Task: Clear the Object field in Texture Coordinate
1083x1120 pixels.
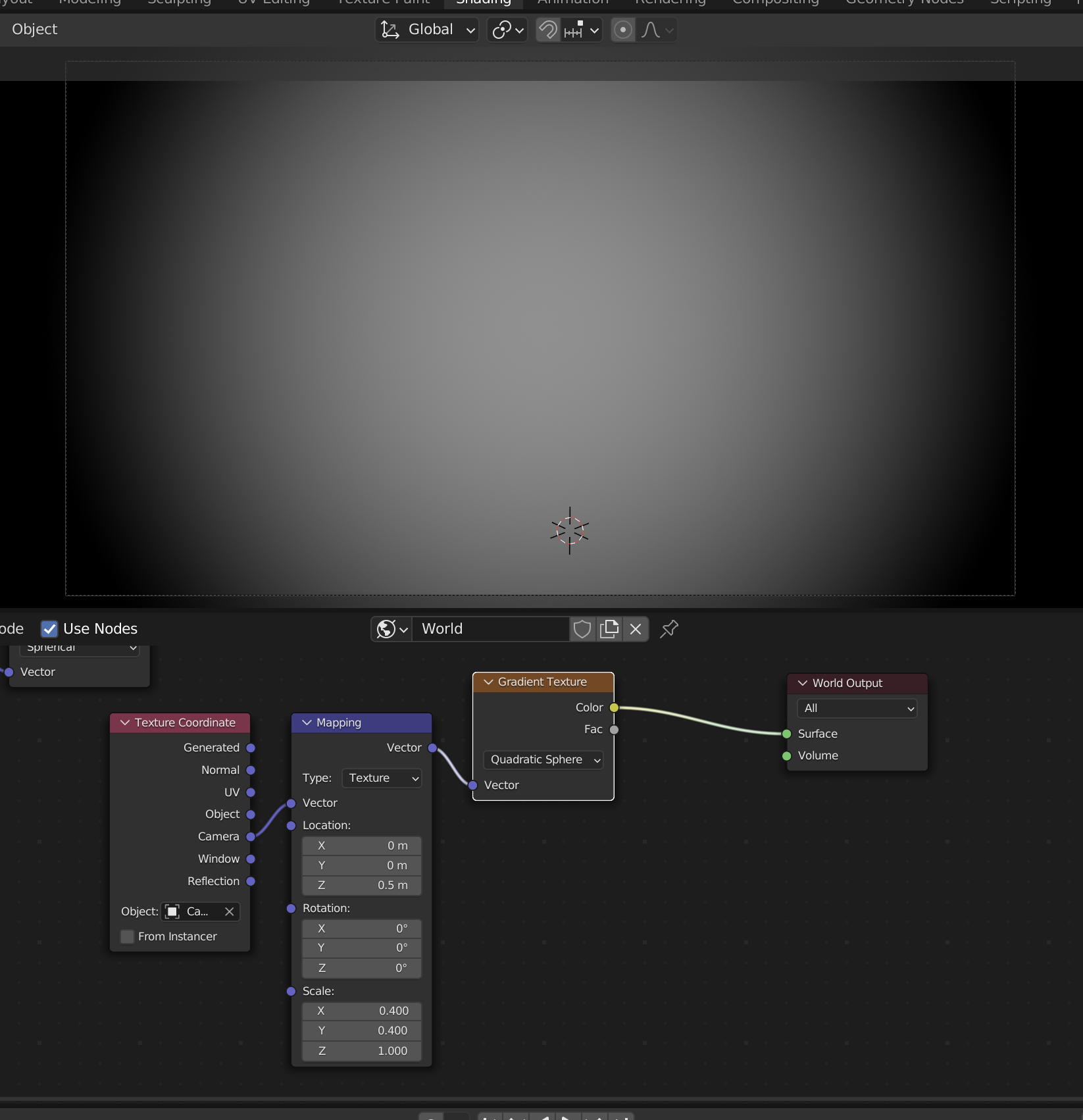Action: click(x=229, y=911)
